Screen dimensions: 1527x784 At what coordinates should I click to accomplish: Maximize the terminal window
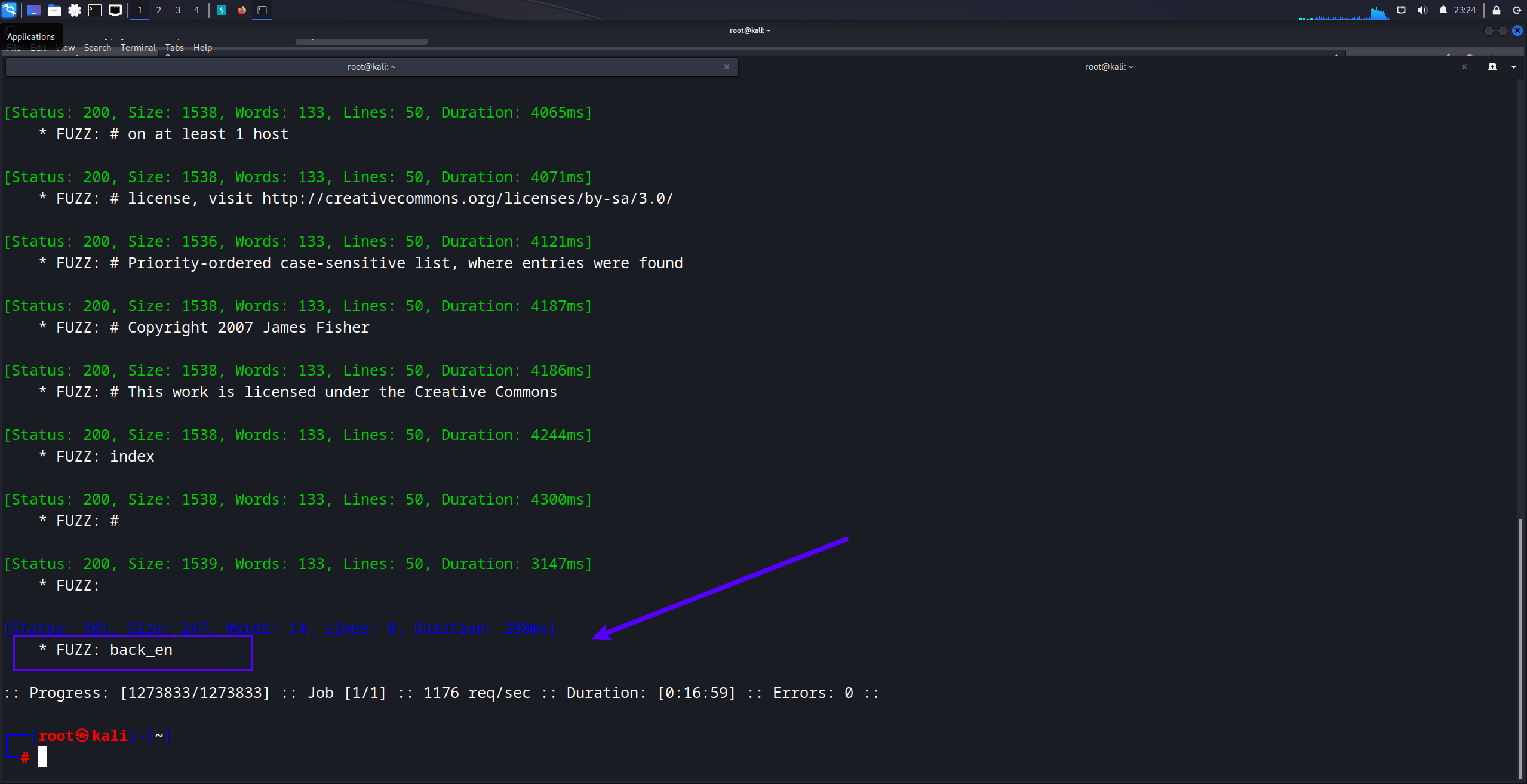[1503, 30]
